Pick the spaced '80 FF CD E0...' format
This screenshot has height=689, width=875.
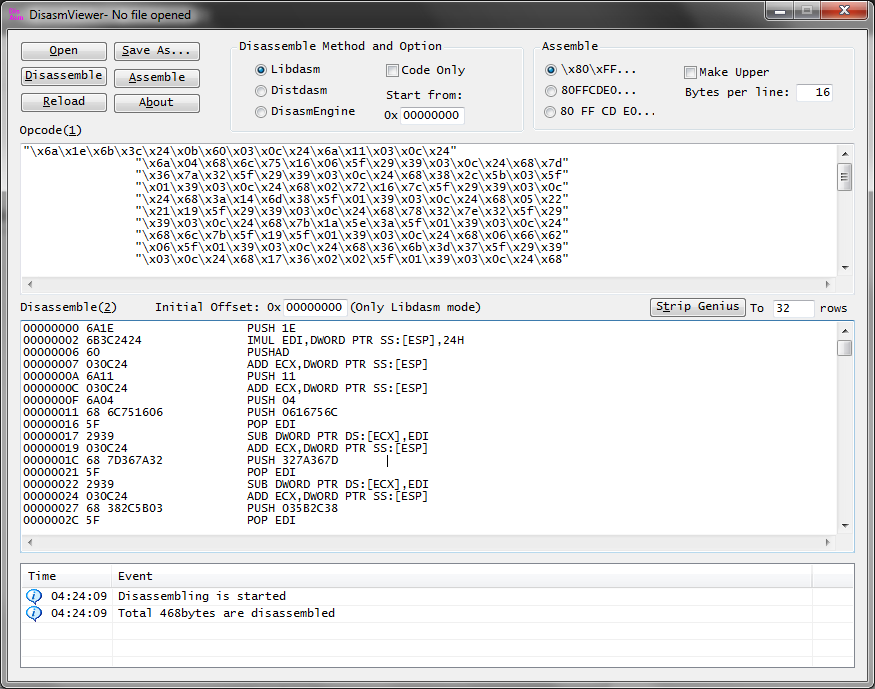[x=551, y=112]
